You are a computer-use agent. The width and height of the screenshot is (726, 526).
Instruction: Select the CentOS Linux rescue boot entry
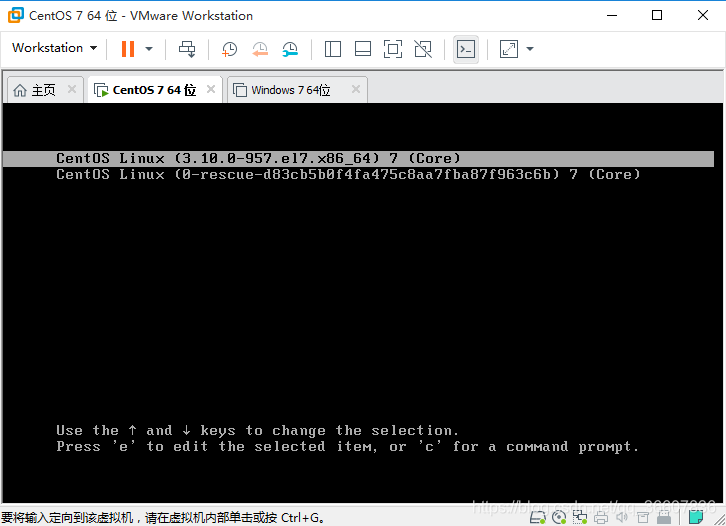tap(348, 175)
